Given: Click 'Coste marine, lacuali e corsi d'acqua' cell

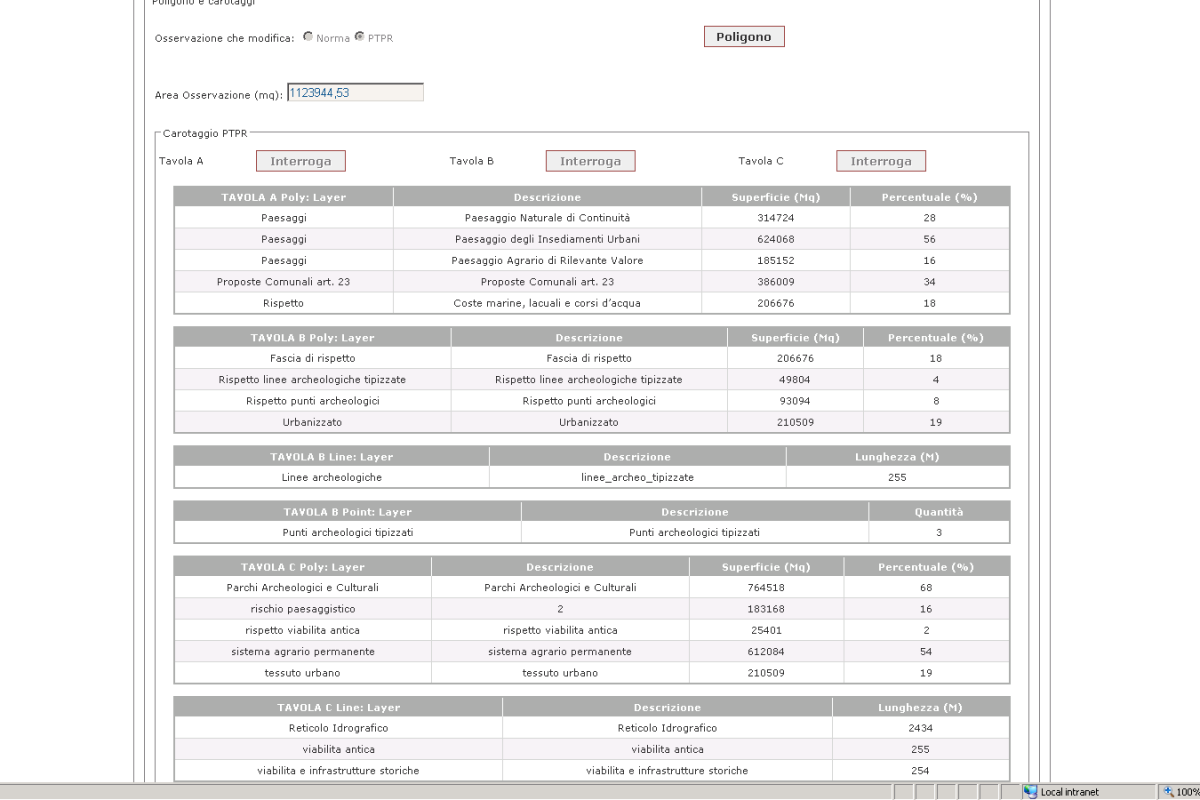Looking at the screenshot, I should coord(547,303).
